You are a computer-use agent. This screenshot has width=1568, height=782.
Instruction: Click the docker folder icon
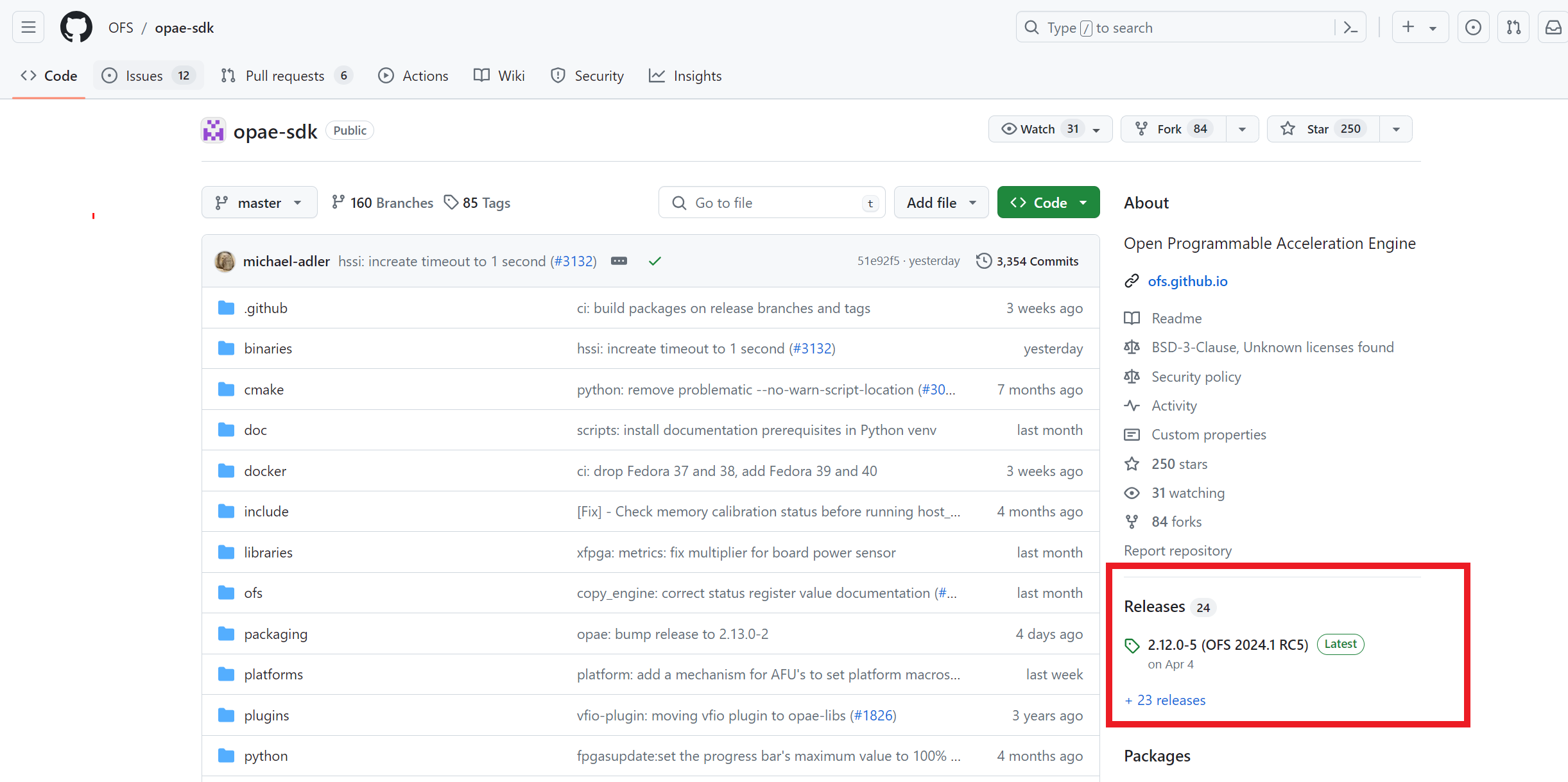(x=226, y=471)
